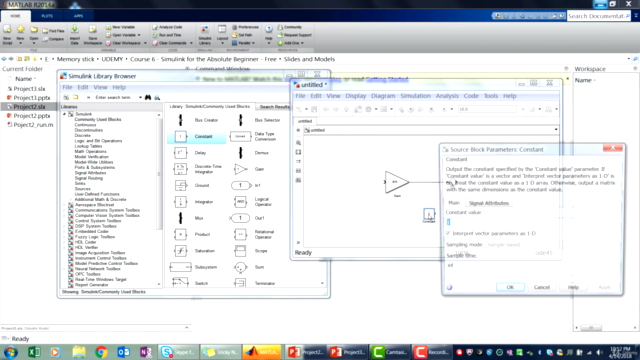640x360 pixels.
Task: Open the View menu in Library Browser
Action: coord(100,87)
